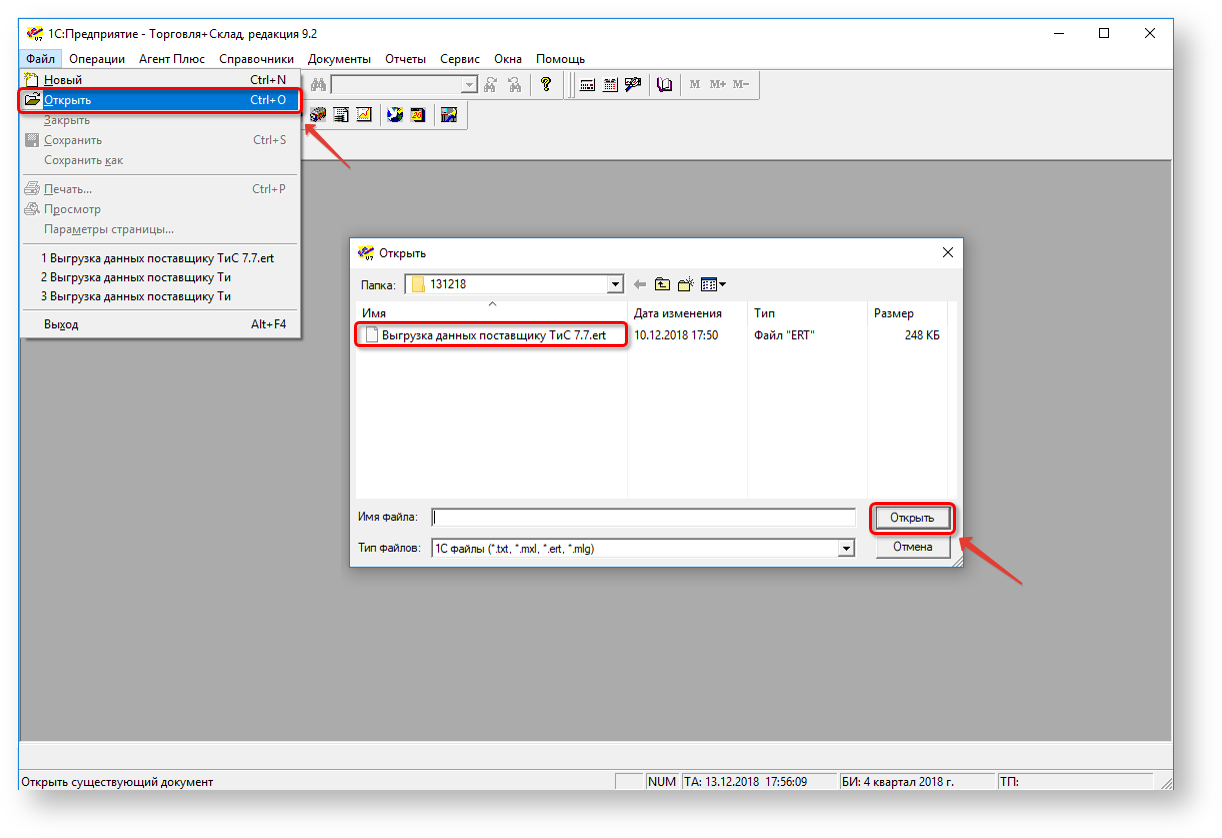1222x838 pixels.
Task: Open the Документы menu
Action: [x=339, y=59]
